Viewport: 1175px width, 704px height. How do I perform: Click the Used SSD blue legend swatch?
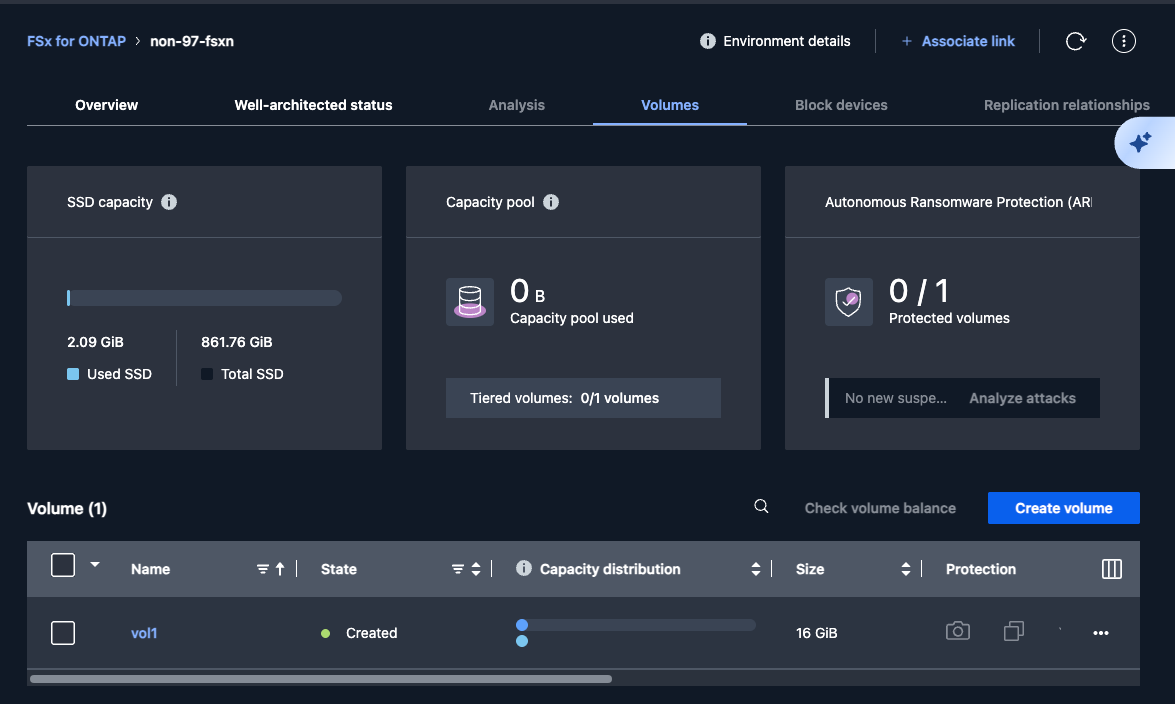point(73,374)
